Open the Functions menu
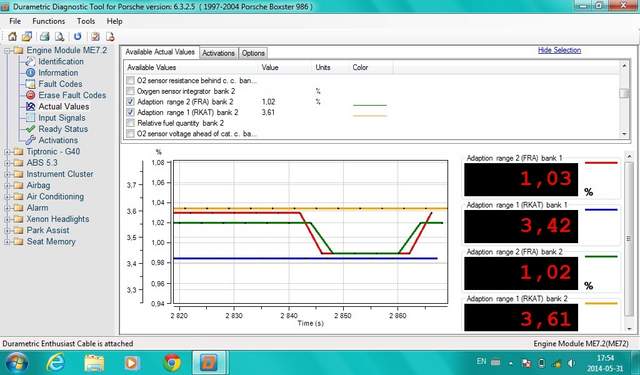640x375 pixels. 49,21
